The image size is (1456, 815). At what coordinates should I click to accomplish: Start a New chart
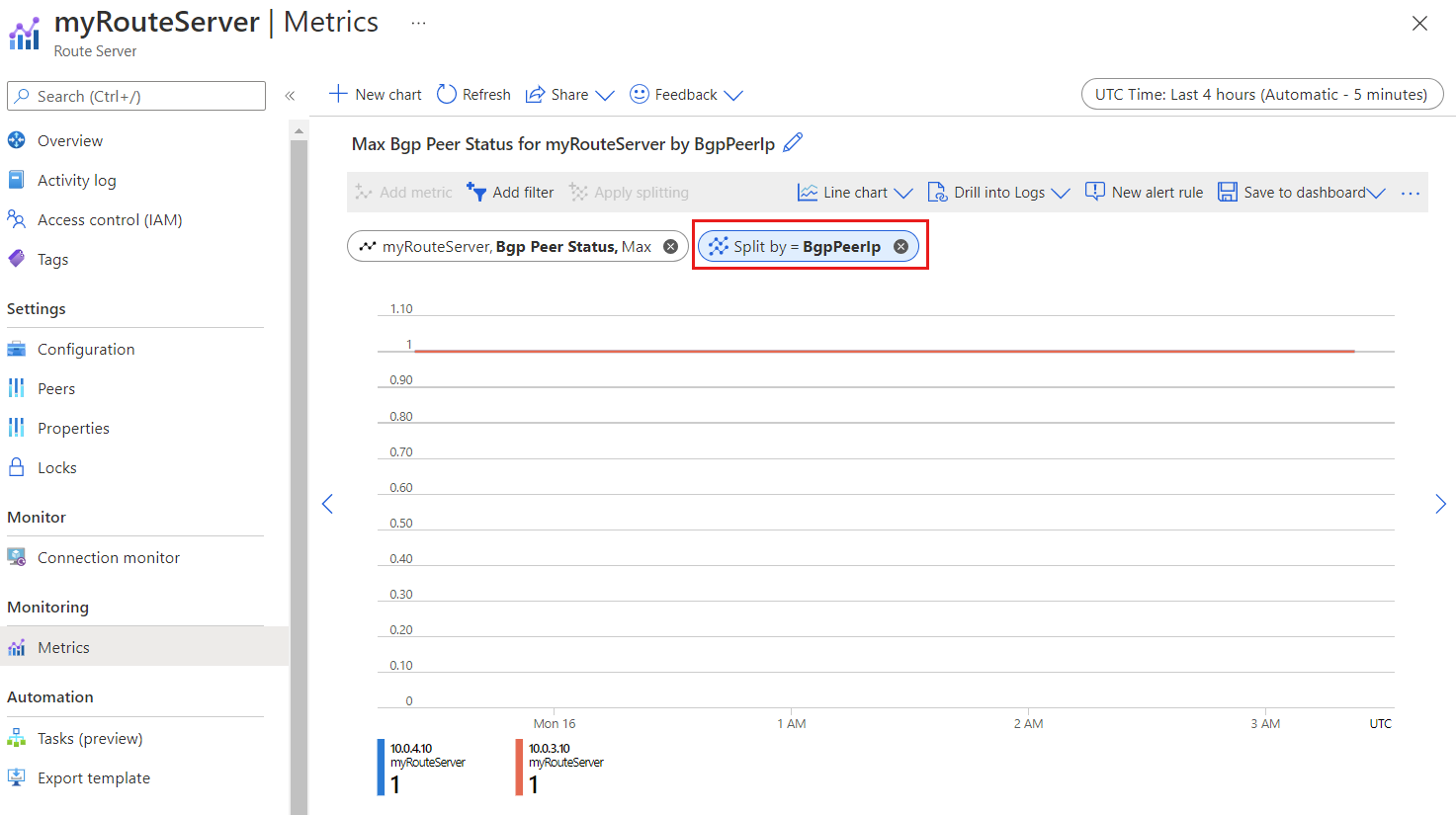(x=375, y=94)
